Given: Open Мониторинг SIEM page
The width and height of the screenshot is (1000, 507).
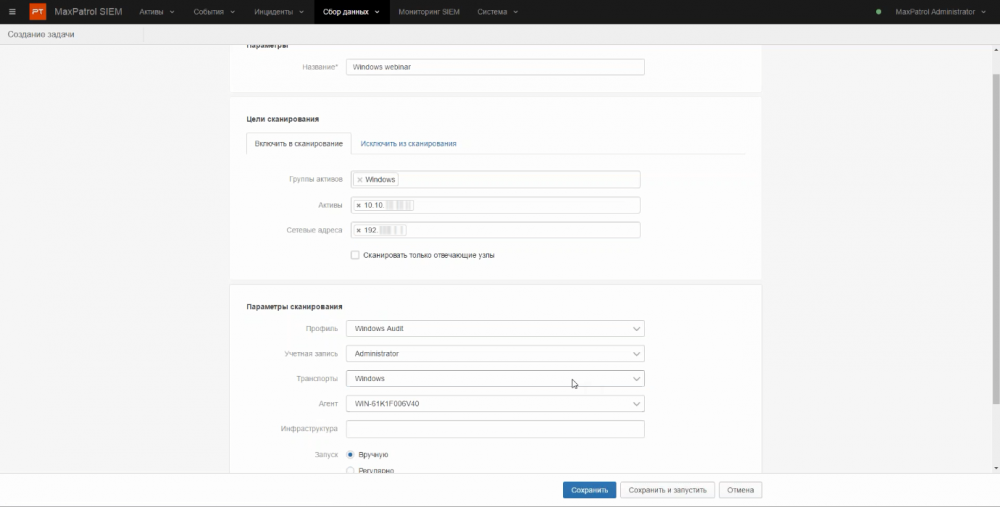Looking at the screenshot, I should (x=429, y=11).
